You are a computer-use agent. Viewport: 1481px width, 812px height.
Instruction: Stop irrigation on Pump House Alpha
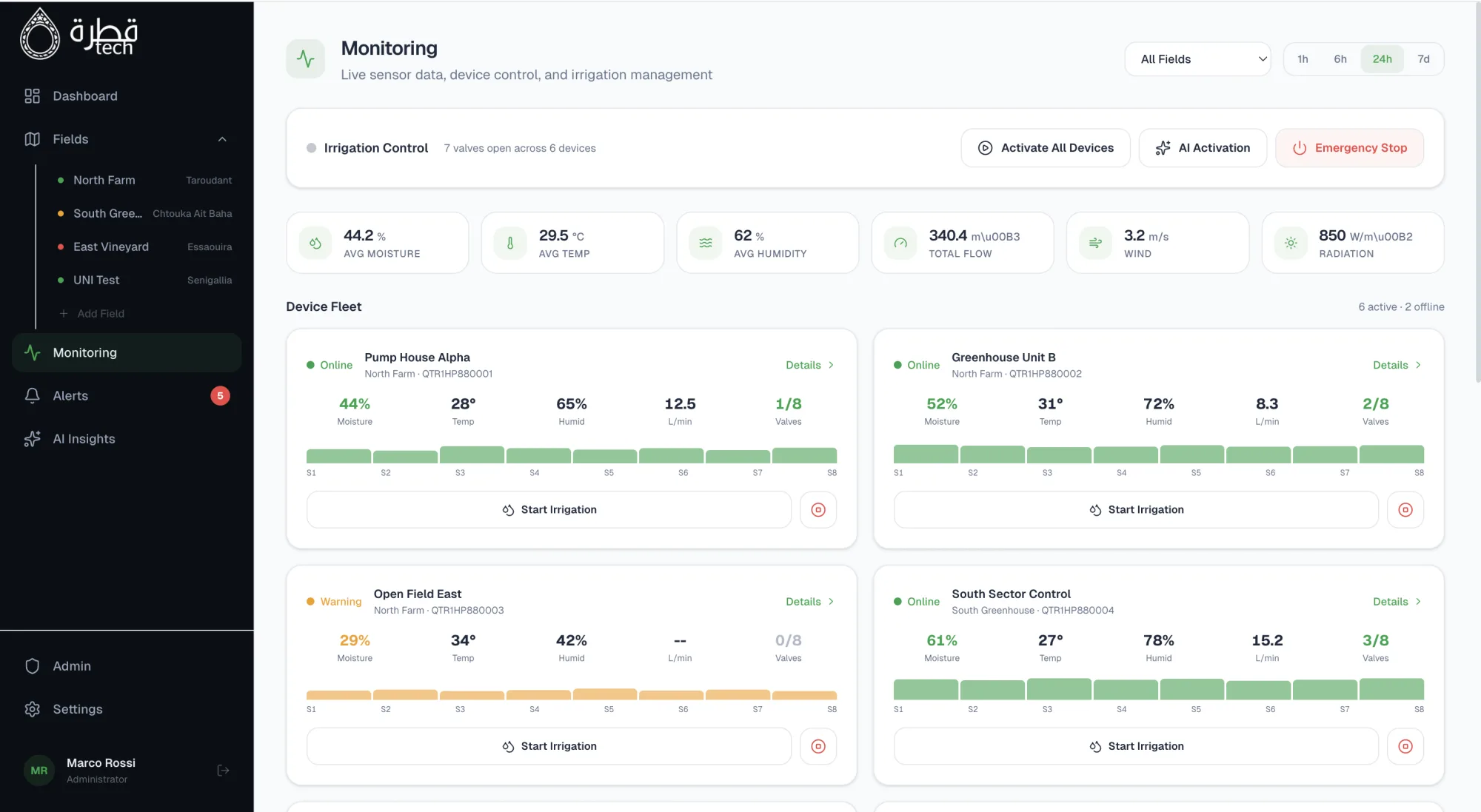(818, 509)
